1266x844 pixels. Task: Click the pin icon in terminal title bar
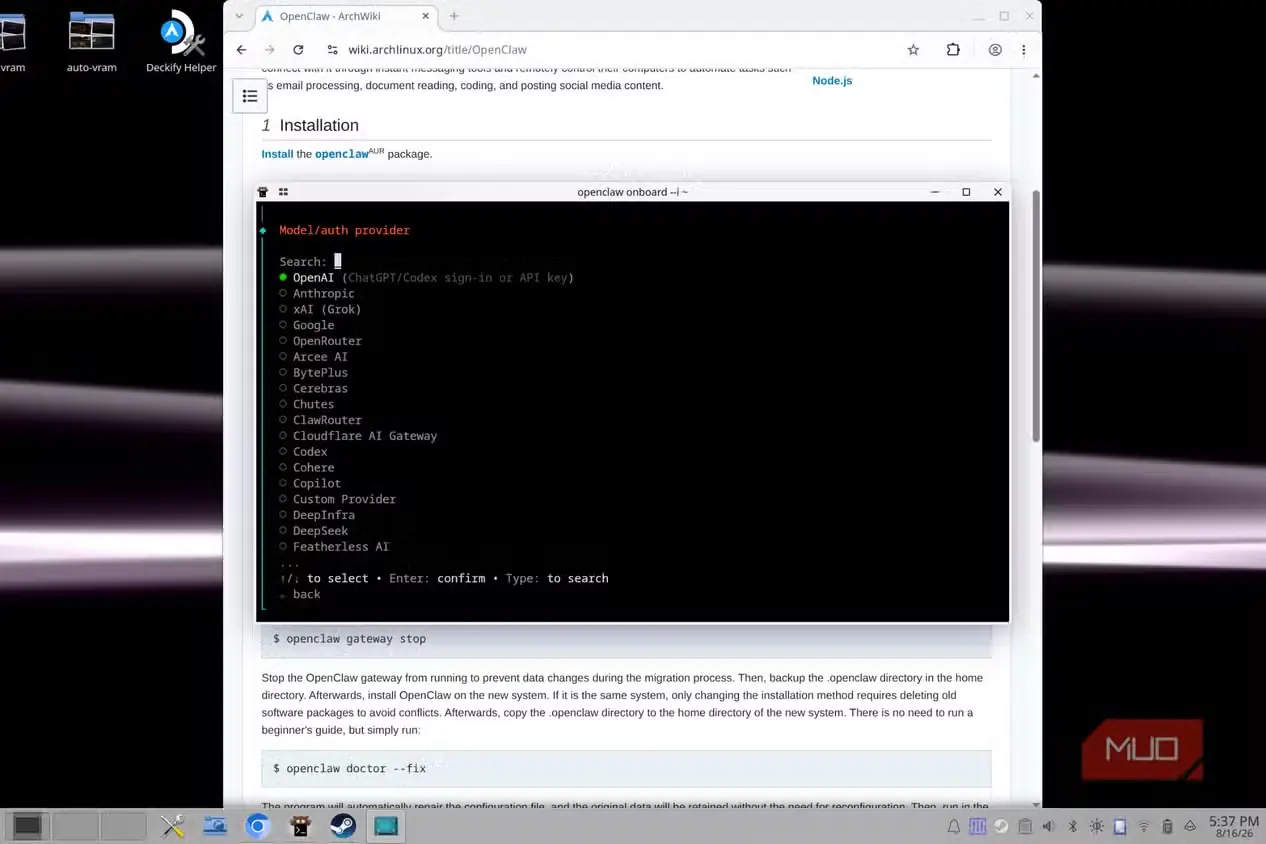(263, 192)
